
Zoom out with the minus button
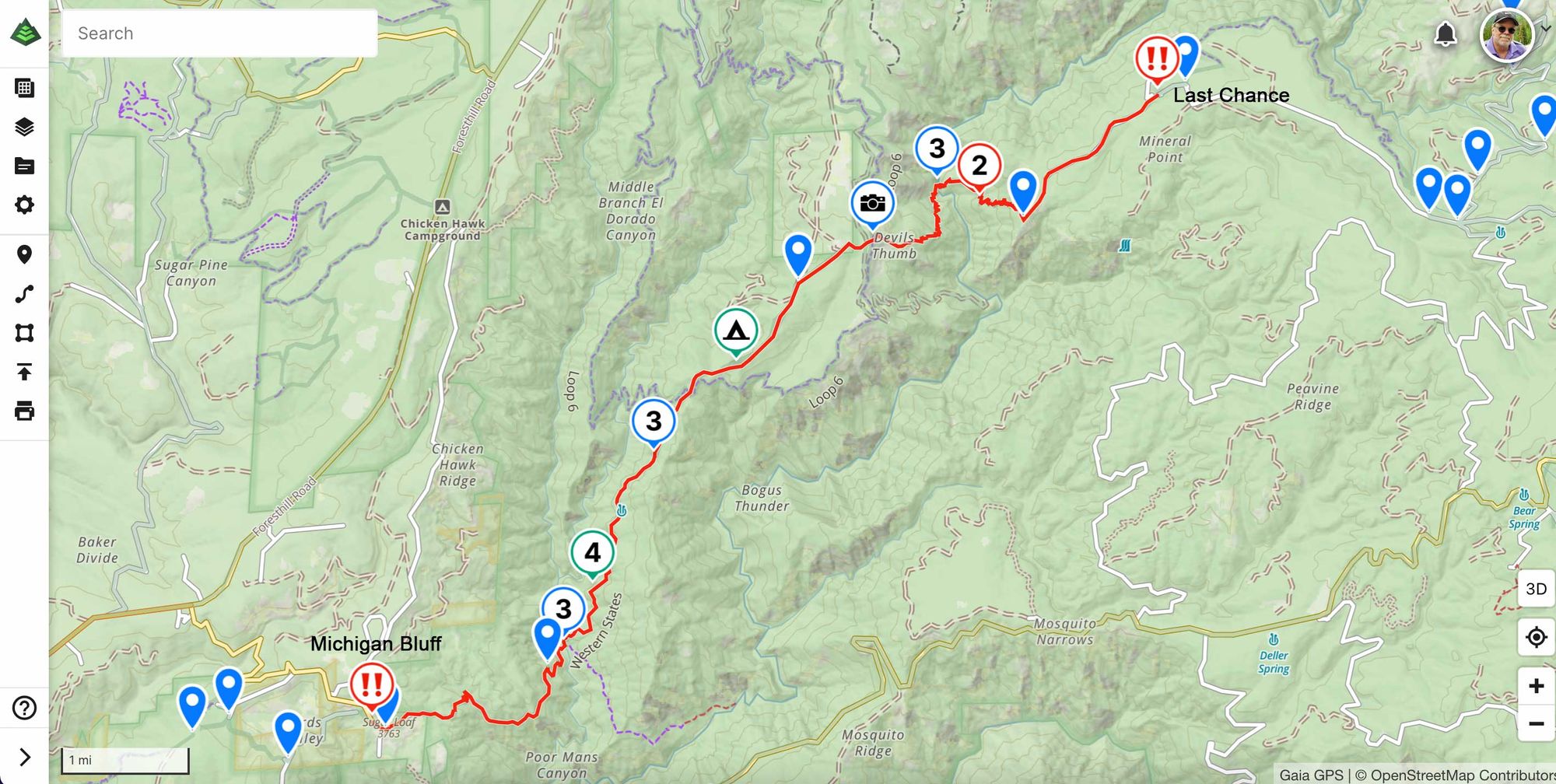(x=1536, y=723)
